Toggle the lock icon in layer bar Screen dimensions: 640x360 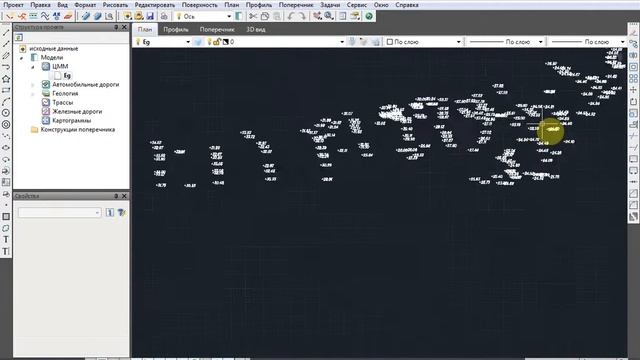point(217,42)
